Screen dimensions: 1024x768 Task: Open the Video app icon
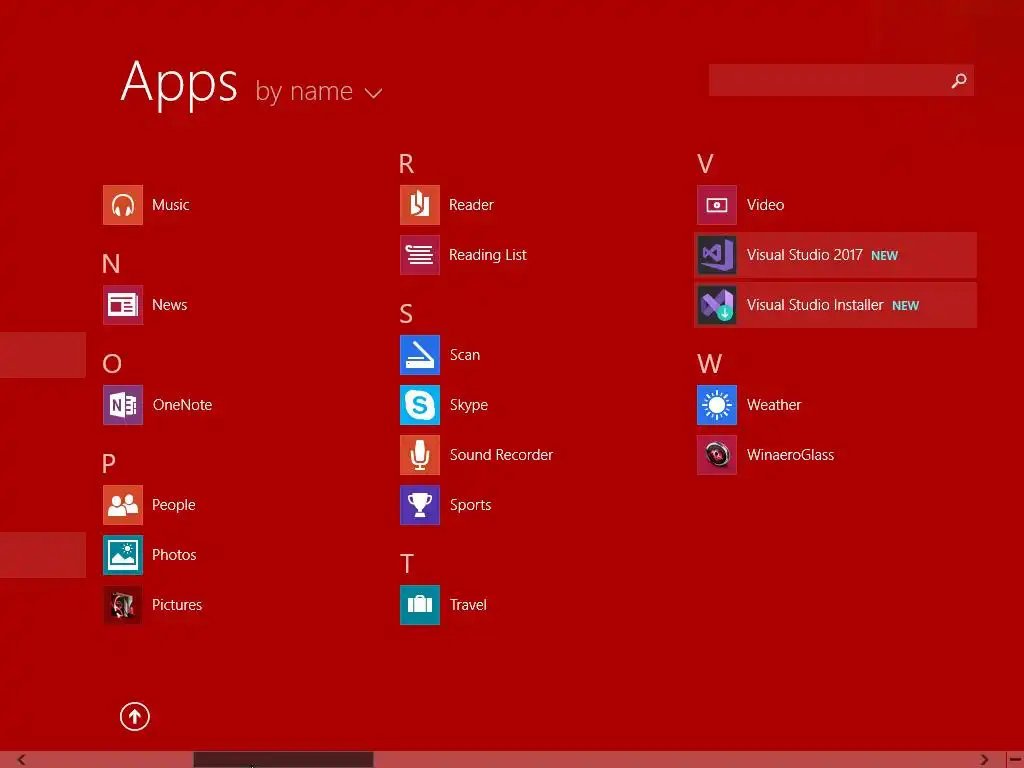click(717, 205)
